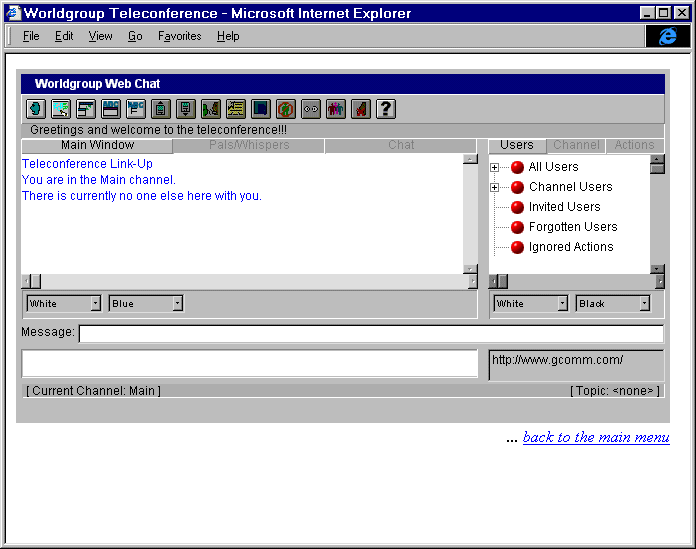Expand the All Users tree node
This screenshot has width=696, height=549.
coord(495,167)
